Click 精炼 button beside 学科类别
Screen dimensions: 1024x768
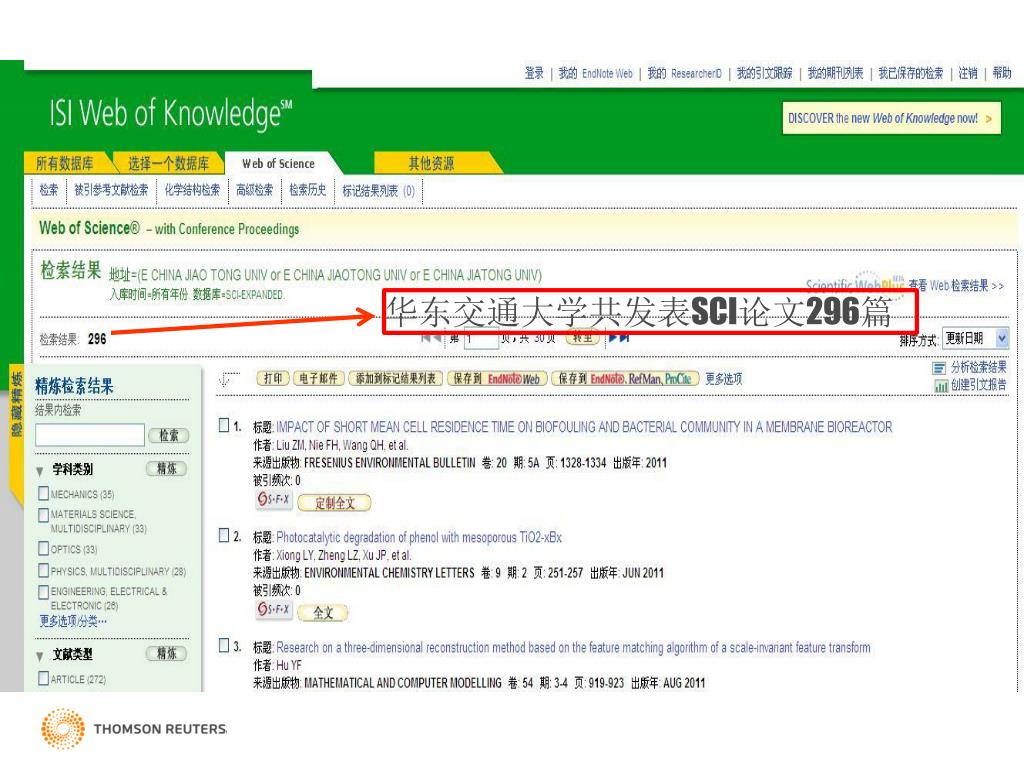(167, 468)
